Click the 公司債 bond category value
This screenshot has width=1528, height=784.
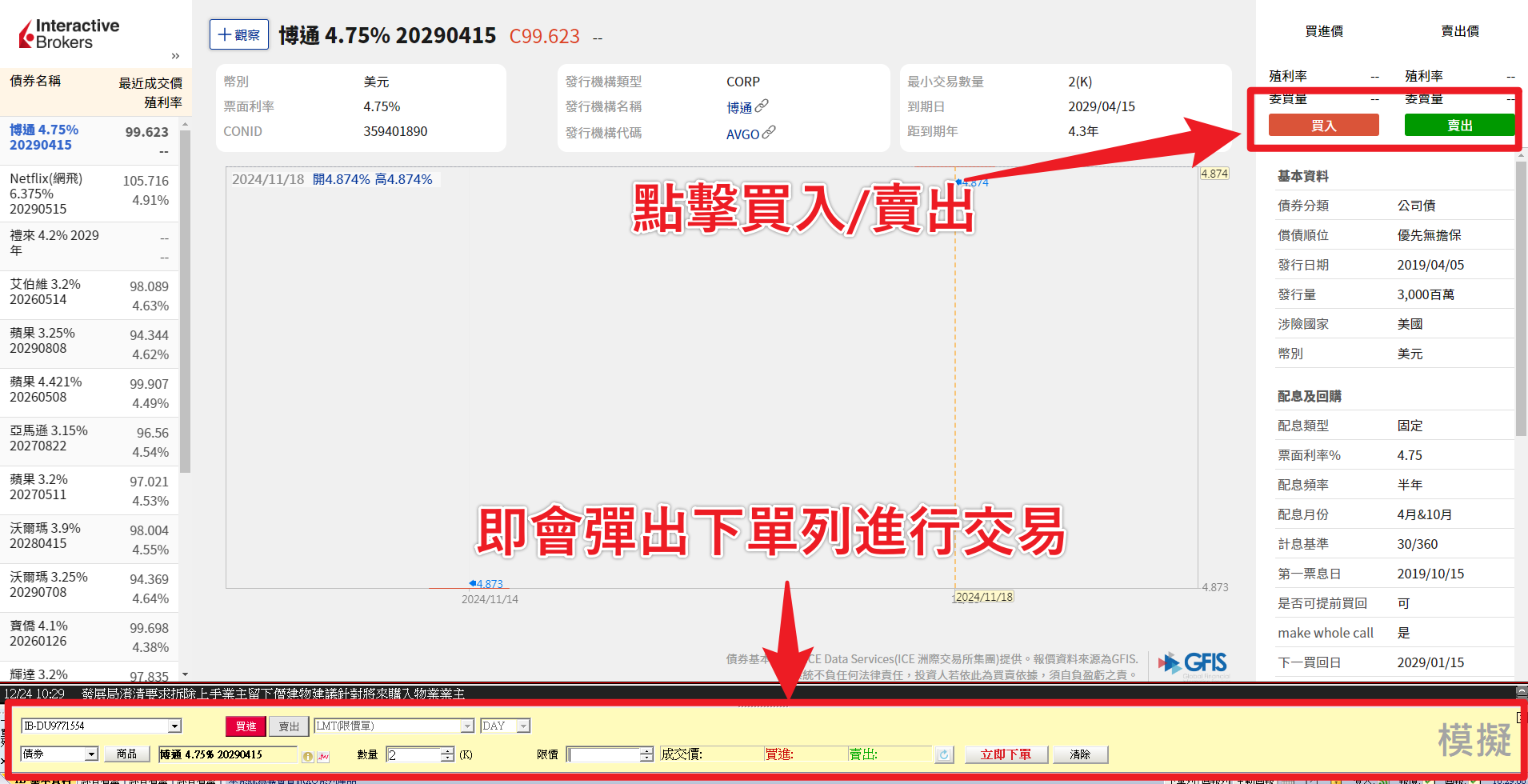(x=1416, y=206)
